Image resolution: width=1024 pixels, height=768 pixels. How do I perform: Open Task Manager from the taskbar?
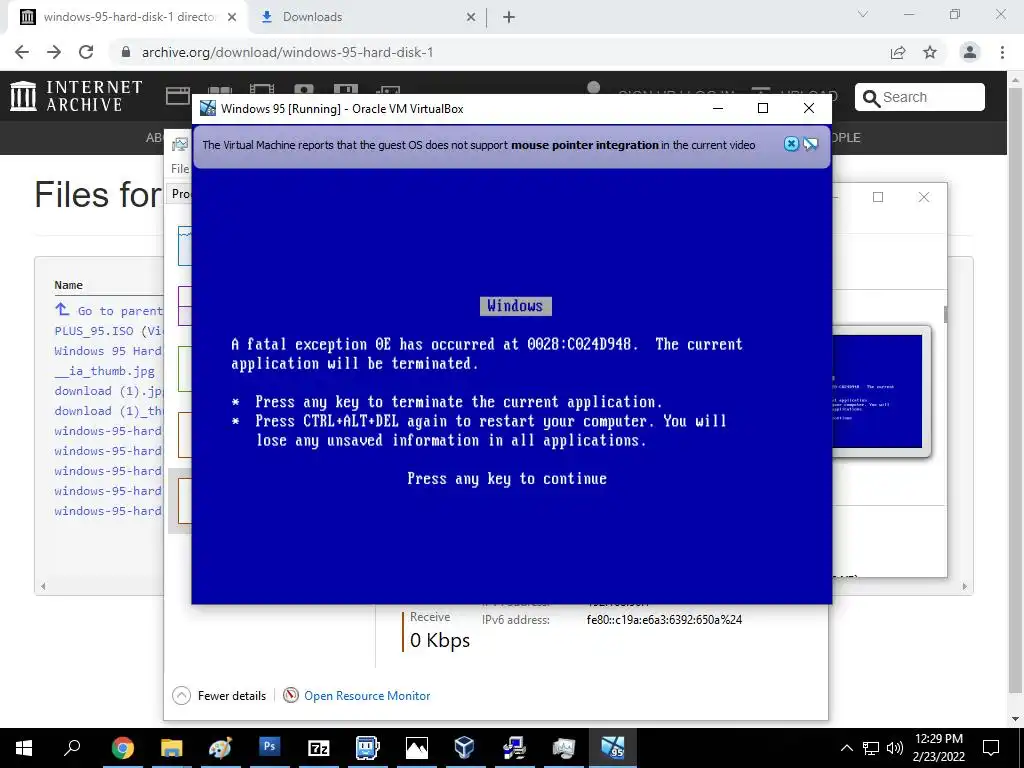pos(563,747)
